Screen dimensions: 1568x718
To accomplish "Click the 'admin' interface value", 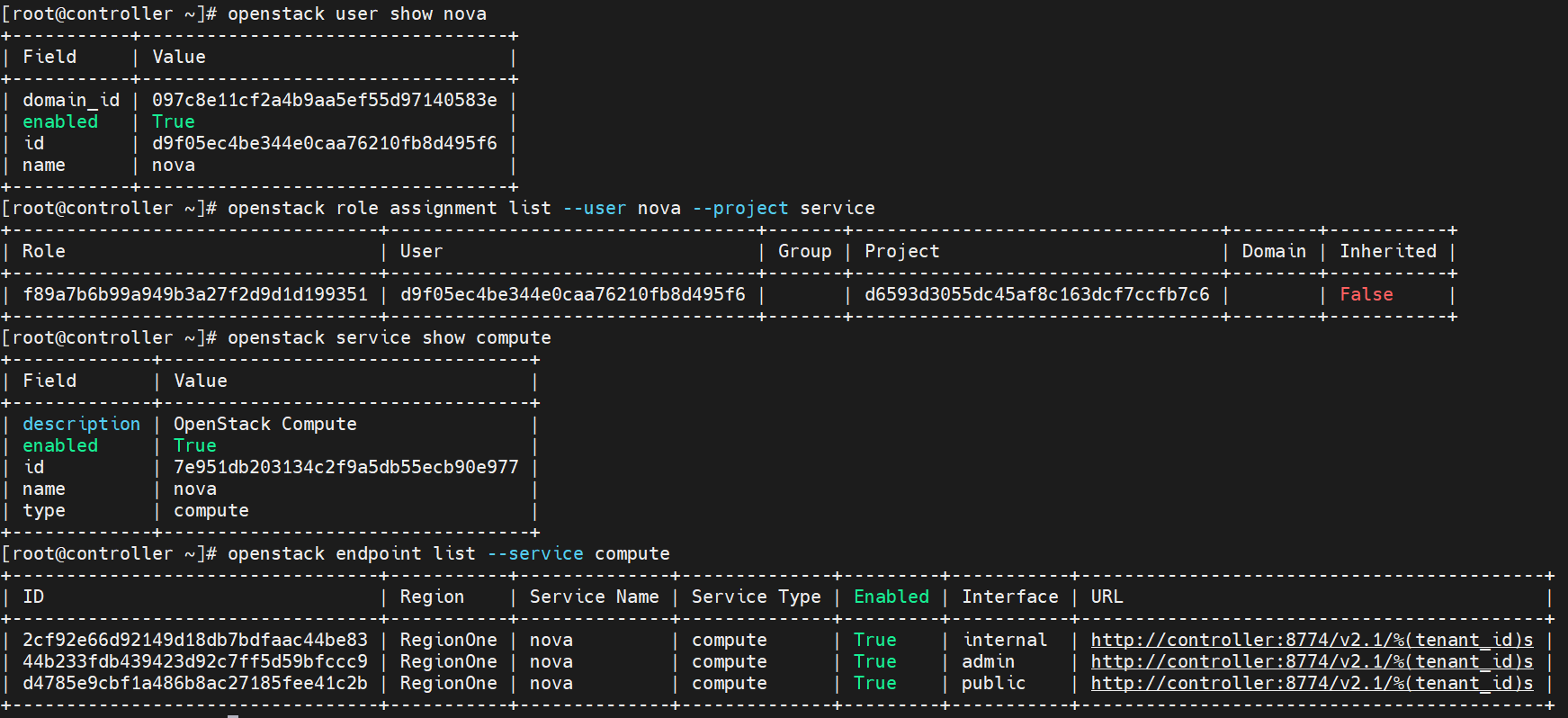I will [989, 661].
